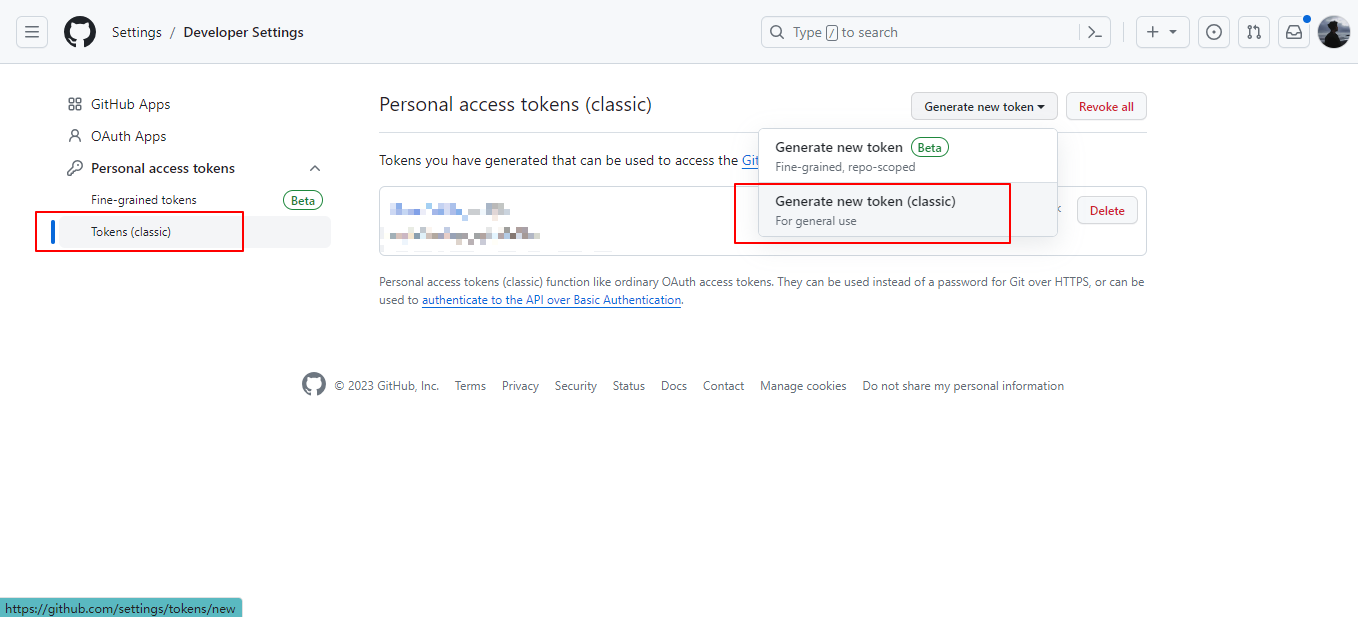
Task: Delete the listed access token
Action: 1107,211
